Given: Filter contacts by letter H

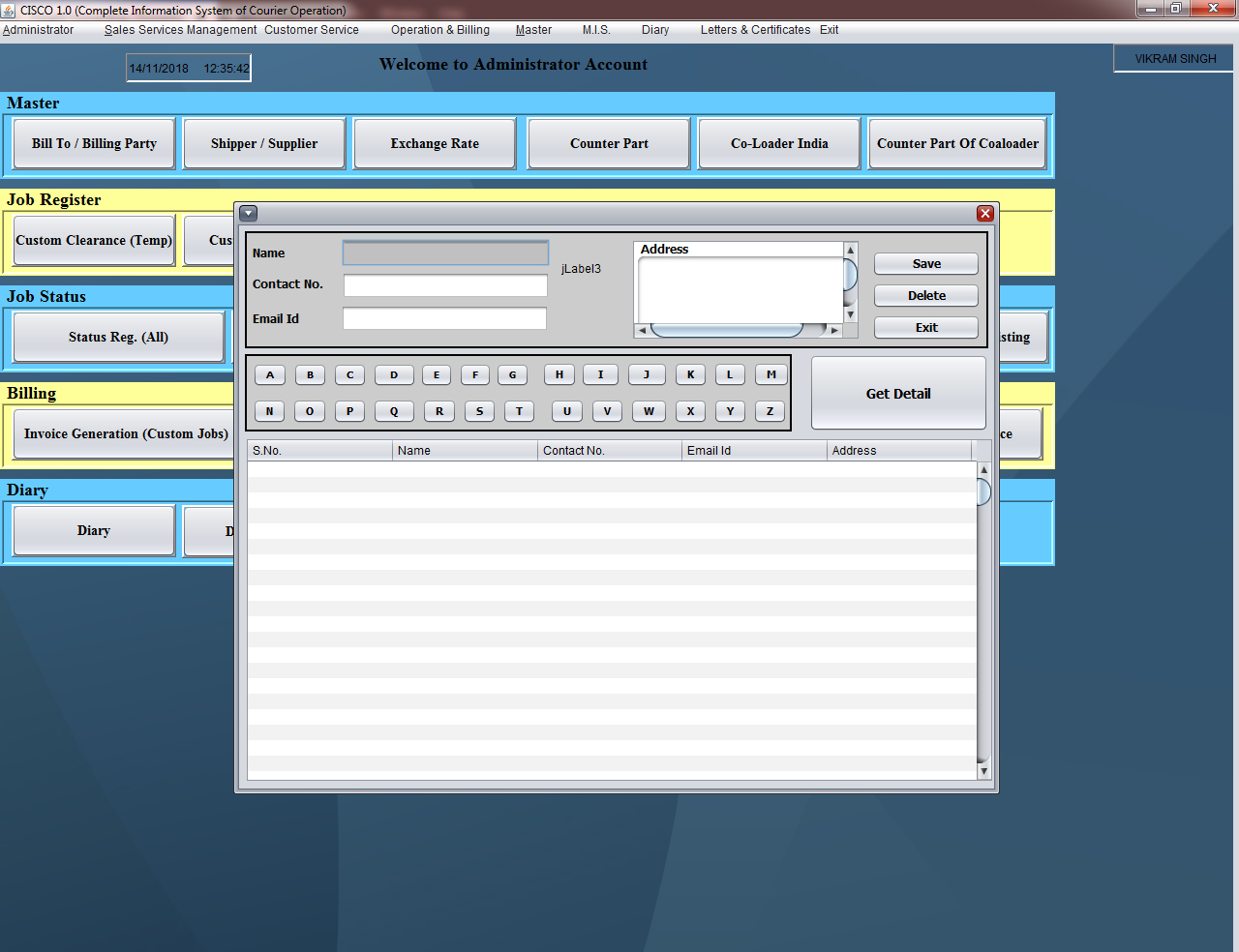Looking at the screenshot, I should tap(559, 375).
